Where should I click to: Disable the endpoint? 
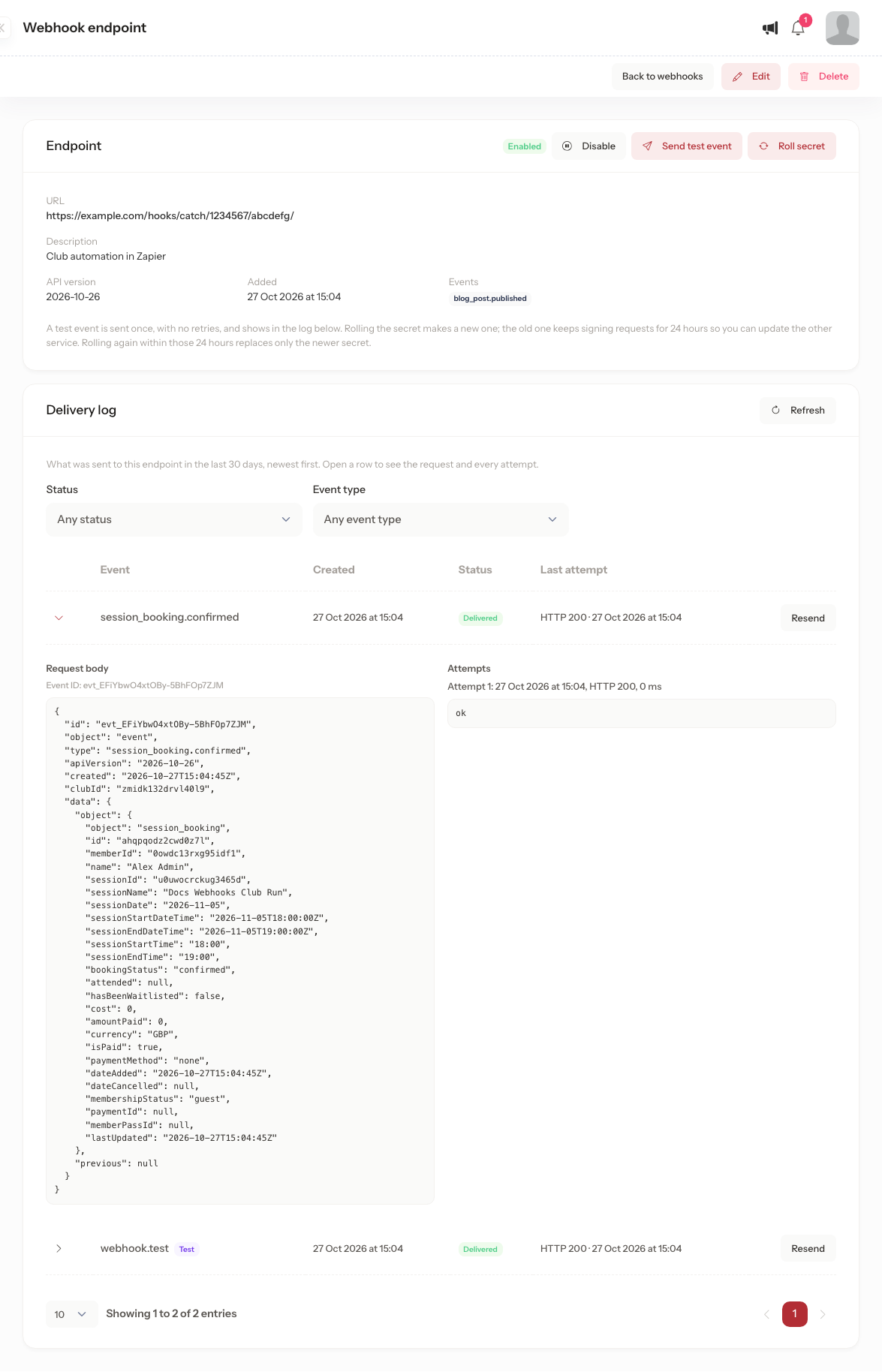tap(589, 146)
